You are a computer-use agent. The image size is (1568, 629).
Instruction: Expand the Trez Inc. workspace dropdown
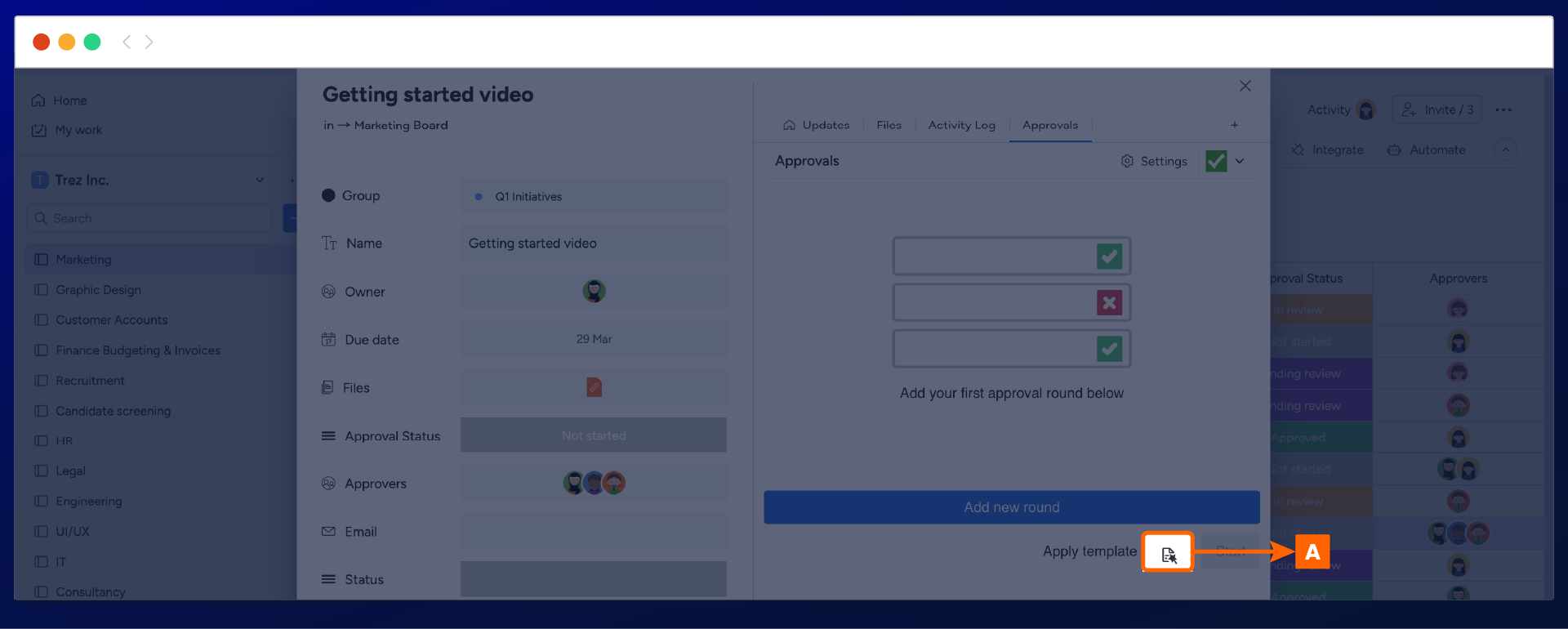[260, 180]
